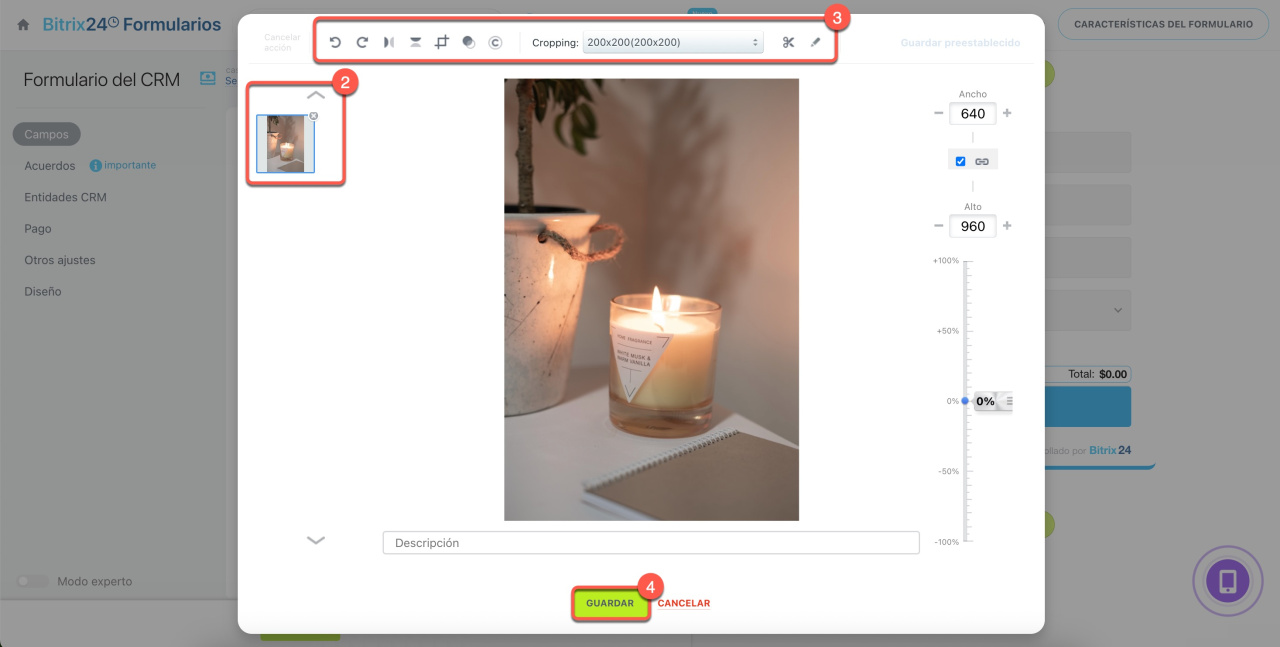Remove the candle thumbnail with X

coord(314,116)
